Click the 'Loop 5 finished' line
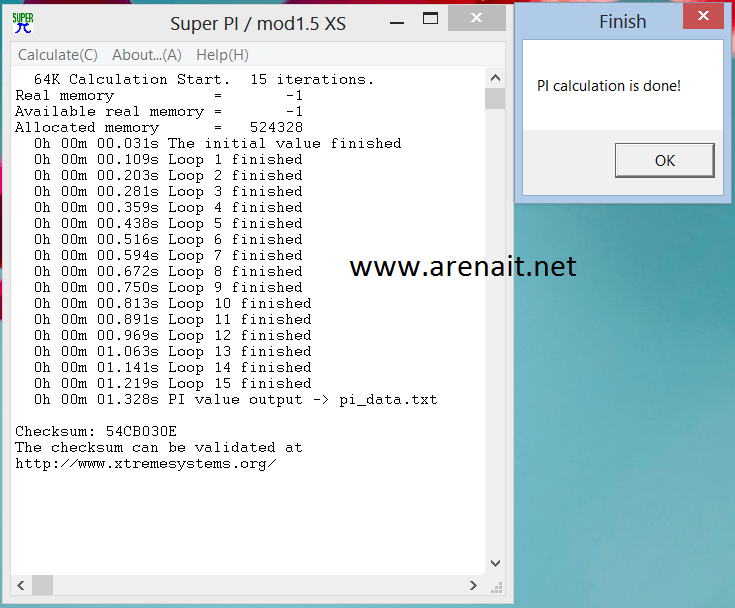The image size is (735, 608). click(x=168, y=223)
